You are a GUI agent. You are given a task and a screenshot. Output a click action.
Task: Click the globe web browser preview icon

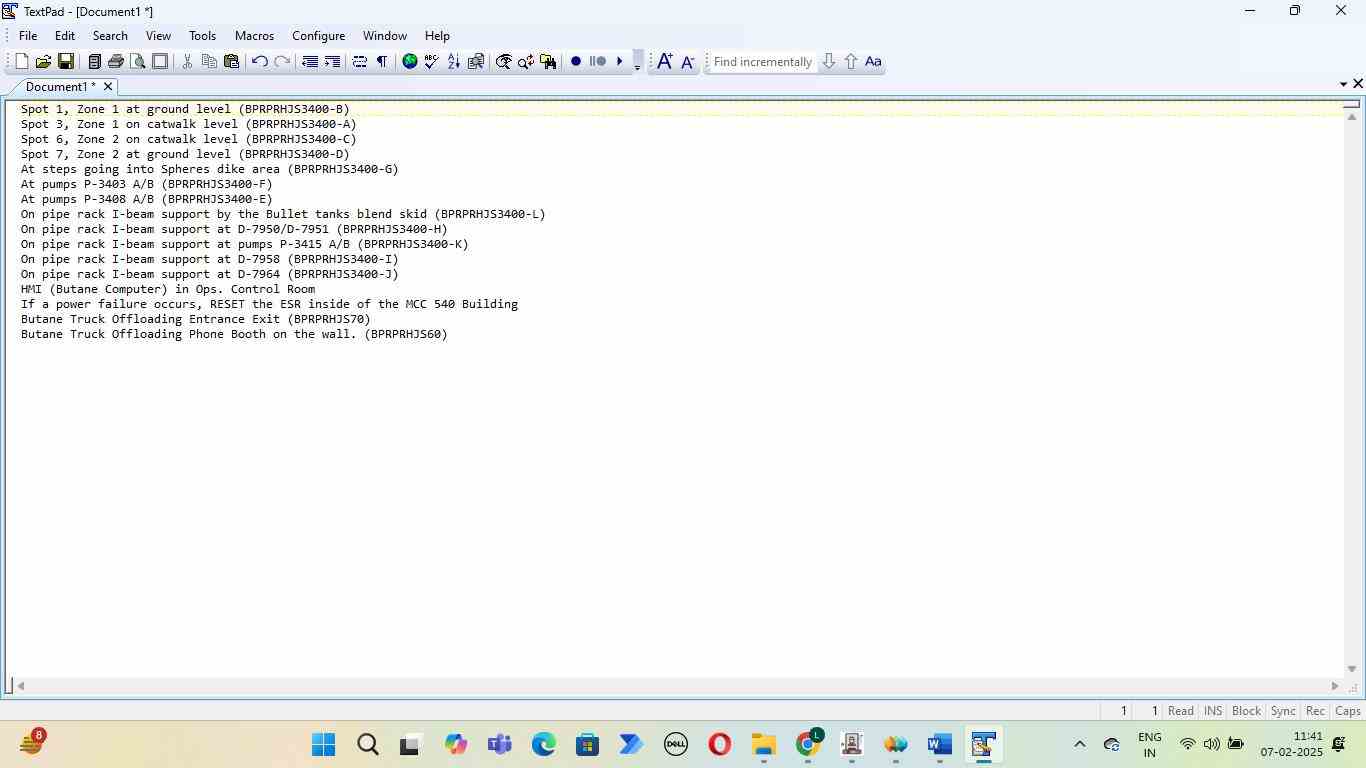[410, 62]
